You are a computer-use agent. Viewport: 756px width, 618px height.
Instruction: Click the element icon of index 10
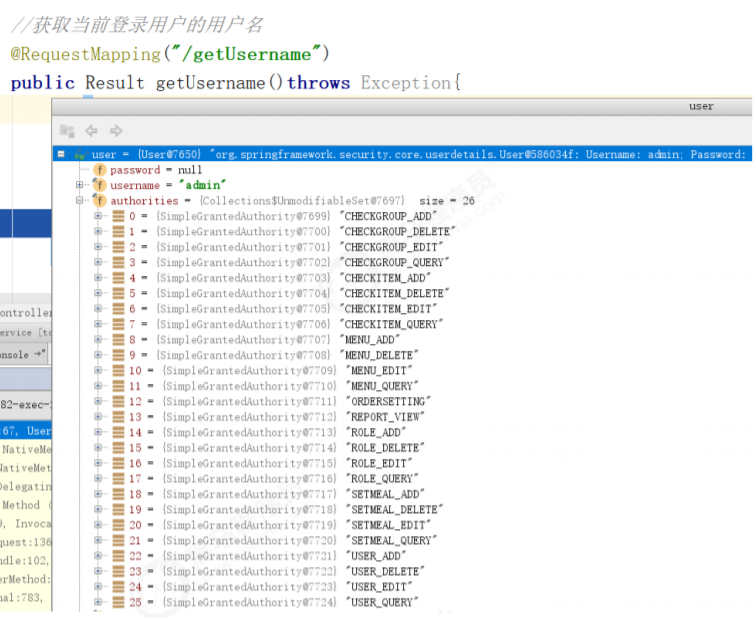tap(119, 370)
